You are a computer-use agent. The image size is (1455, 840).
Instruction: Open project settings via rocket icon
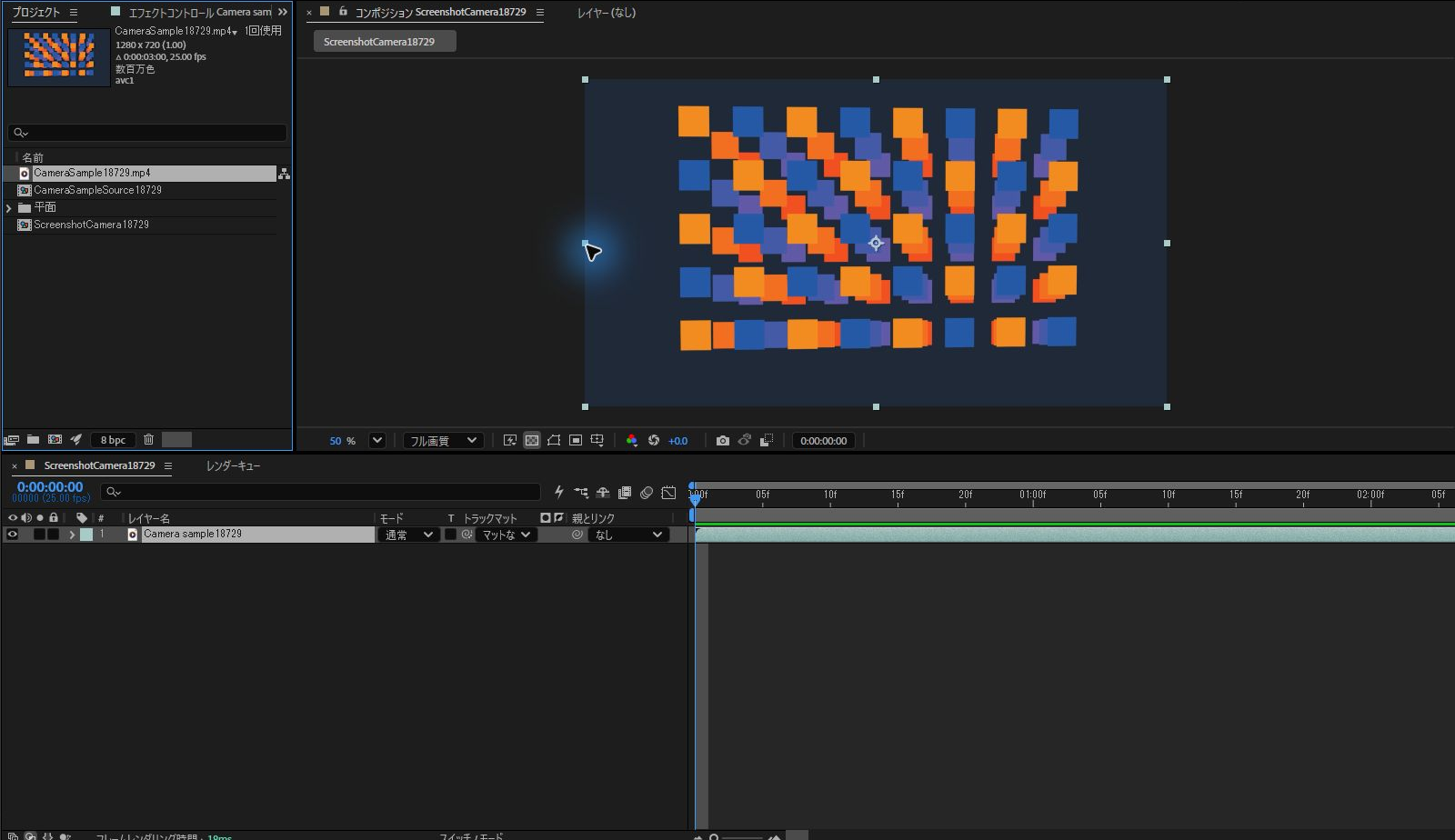coord(76,439)
